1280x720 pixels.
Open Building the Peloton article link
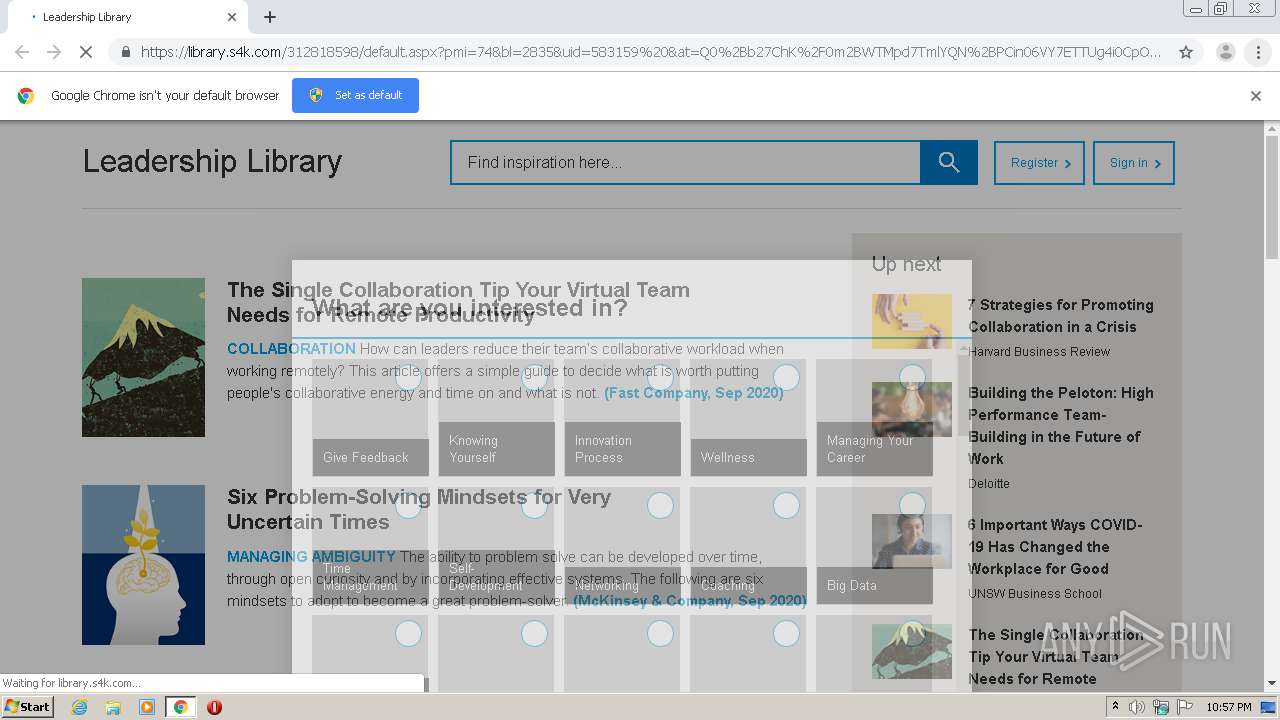point(1061,426)
